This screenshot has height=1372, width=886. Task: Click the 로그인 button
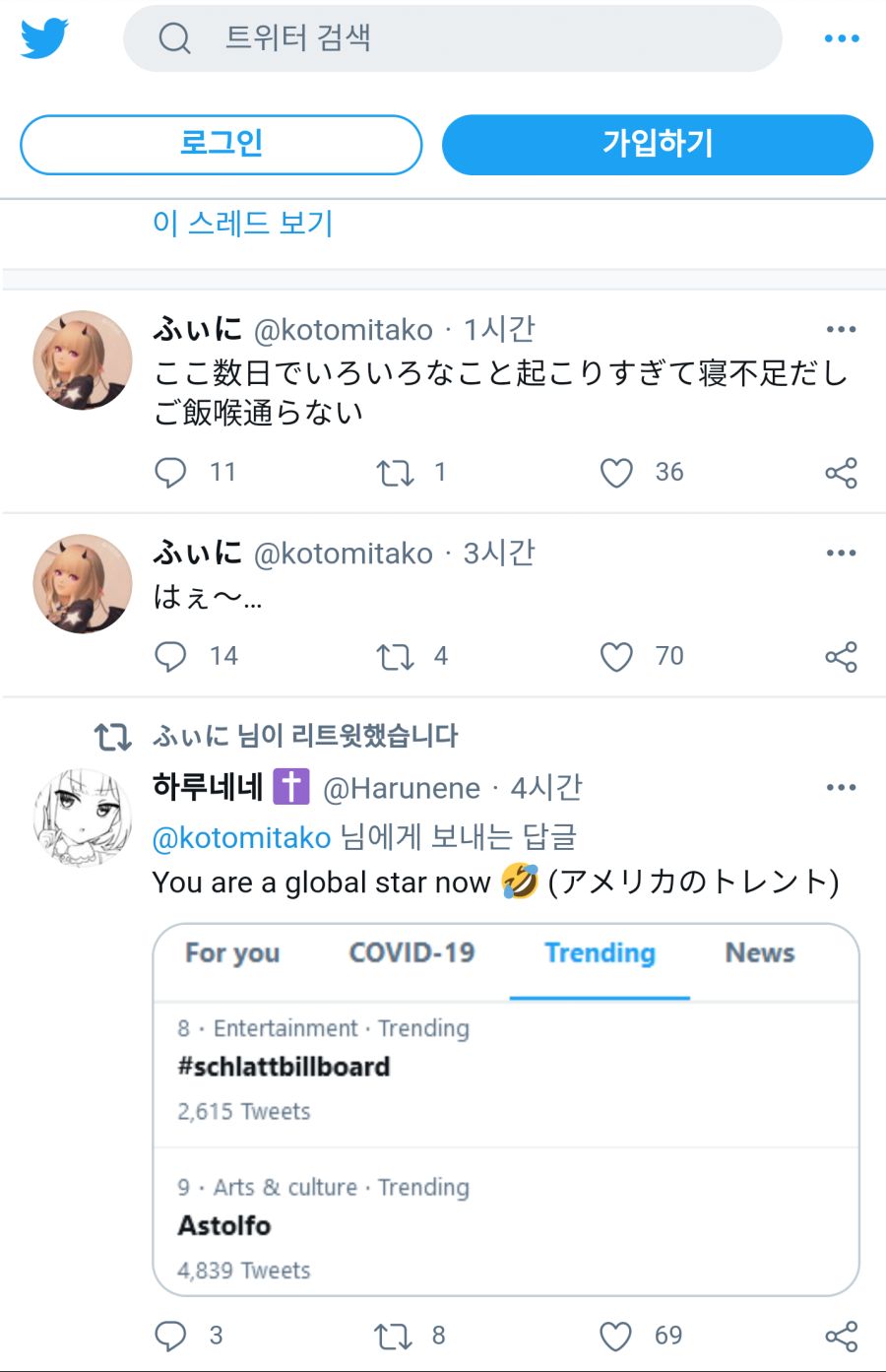[221, 144]
